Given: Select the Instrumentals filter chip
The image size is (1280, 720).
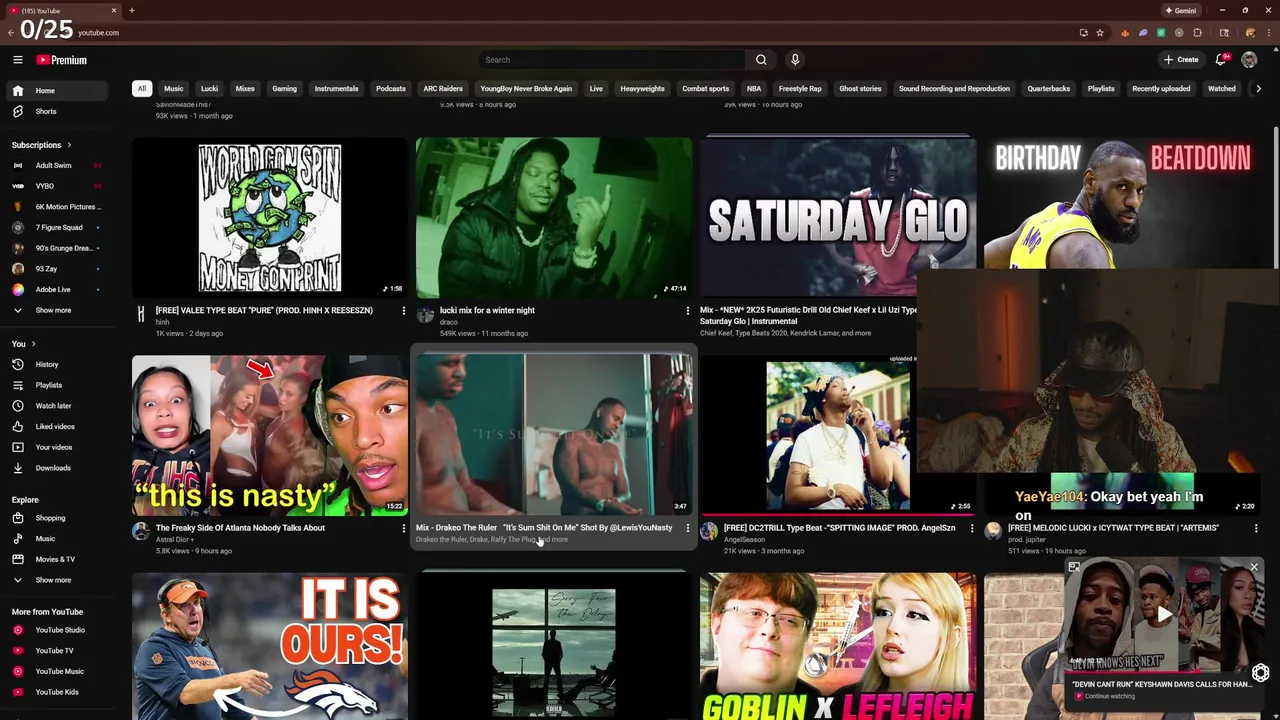Looking at the screenshot, I should click(x=336, y=89).
